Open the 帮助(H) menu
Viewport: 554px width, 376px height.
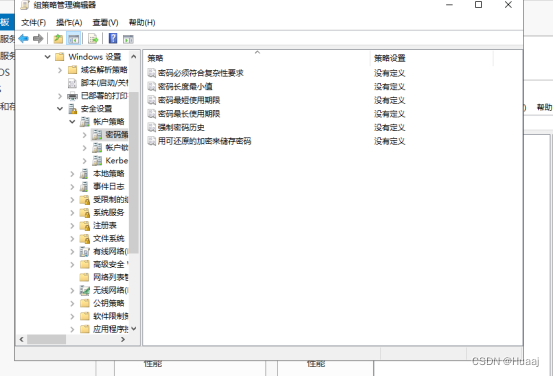(142, 23)
